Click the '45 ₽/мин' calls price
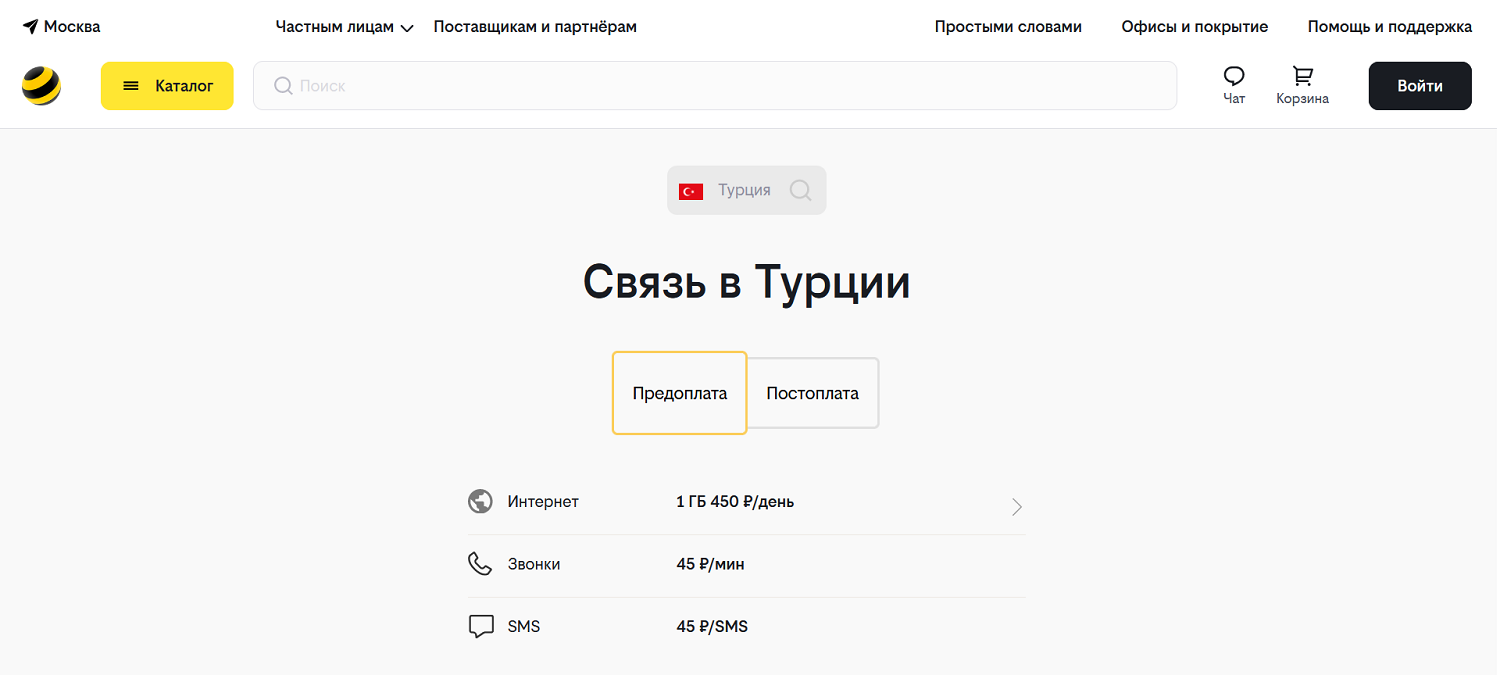Screen dimensions: 1500x675 [x=710, y=565]
